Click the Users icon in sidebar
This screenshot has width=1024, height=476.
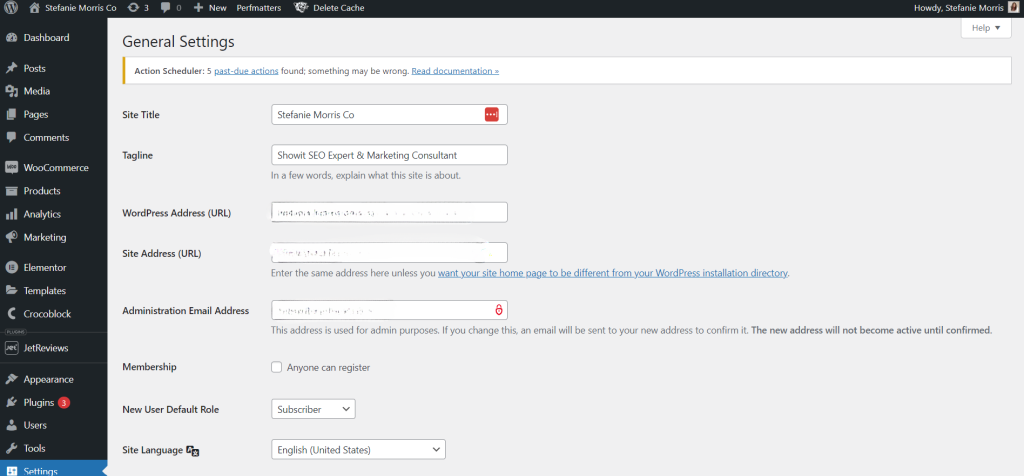[x=11, y=426]
